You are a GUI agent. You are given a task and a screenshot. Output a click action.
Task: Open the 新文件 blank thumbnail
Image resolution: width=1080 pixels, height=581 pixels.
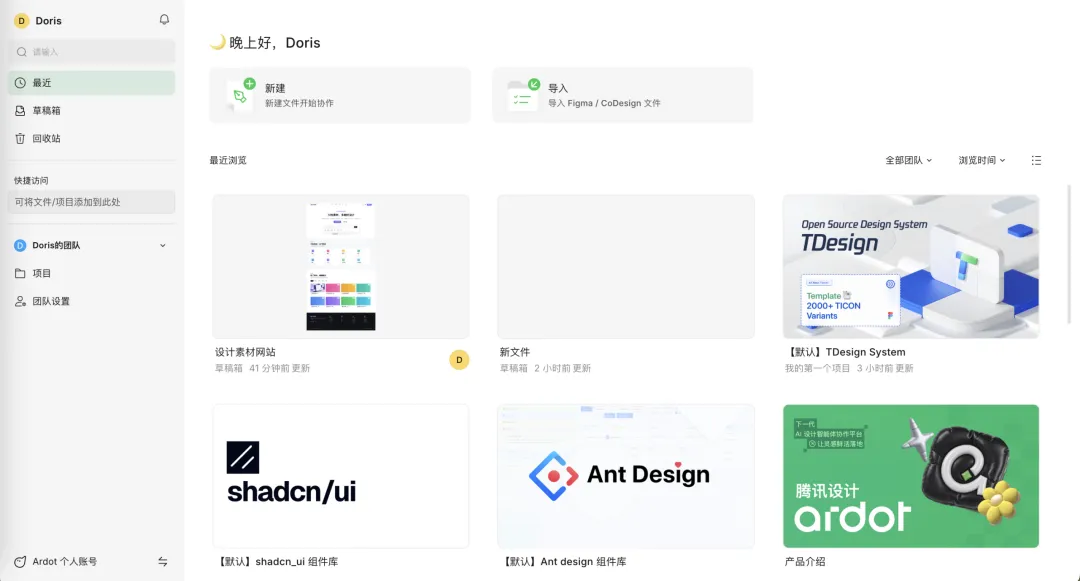[626, 266]
